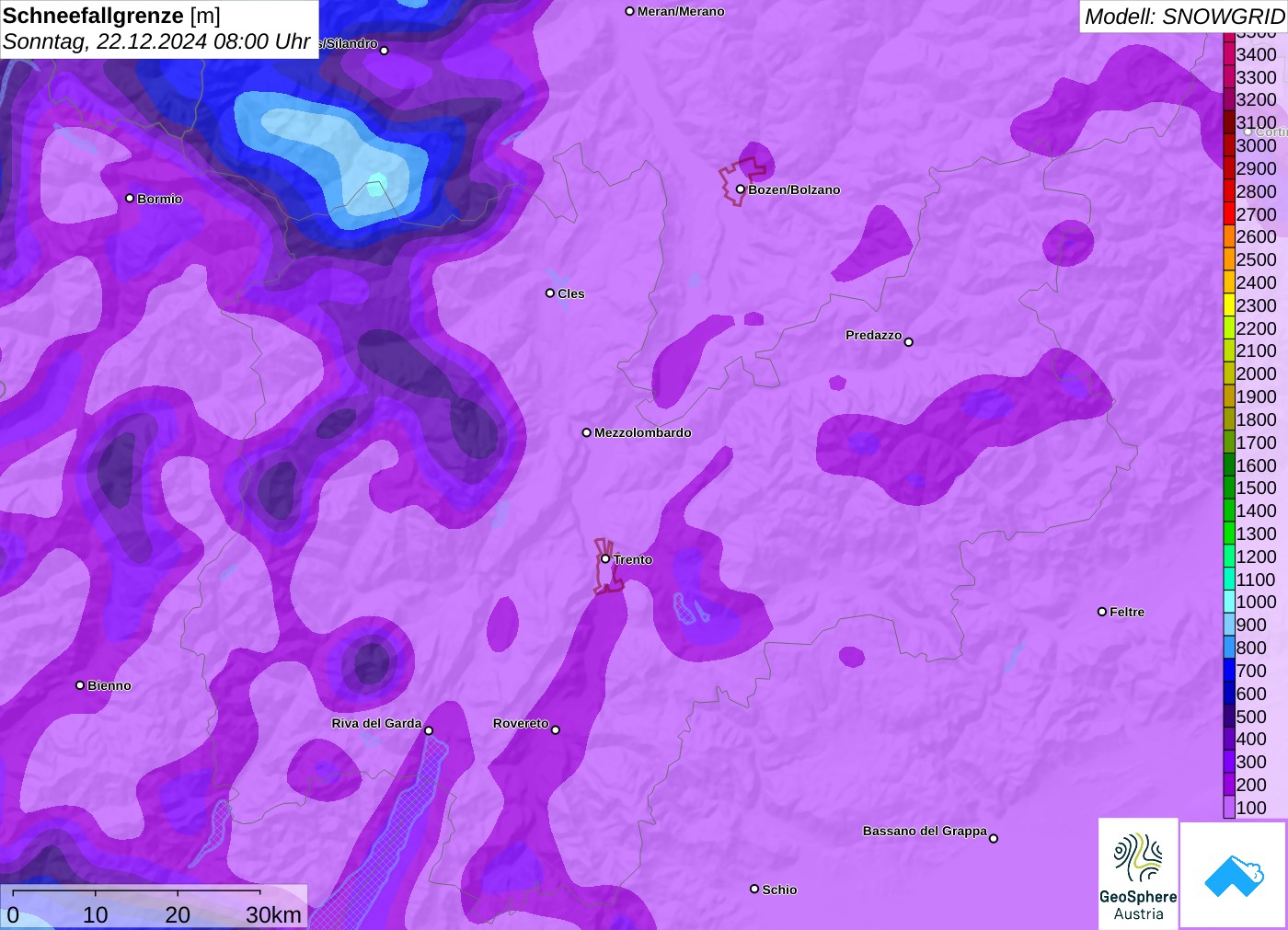Click the Feltre marker dot
This screenshot has width=1288, height=930.
1101,611
